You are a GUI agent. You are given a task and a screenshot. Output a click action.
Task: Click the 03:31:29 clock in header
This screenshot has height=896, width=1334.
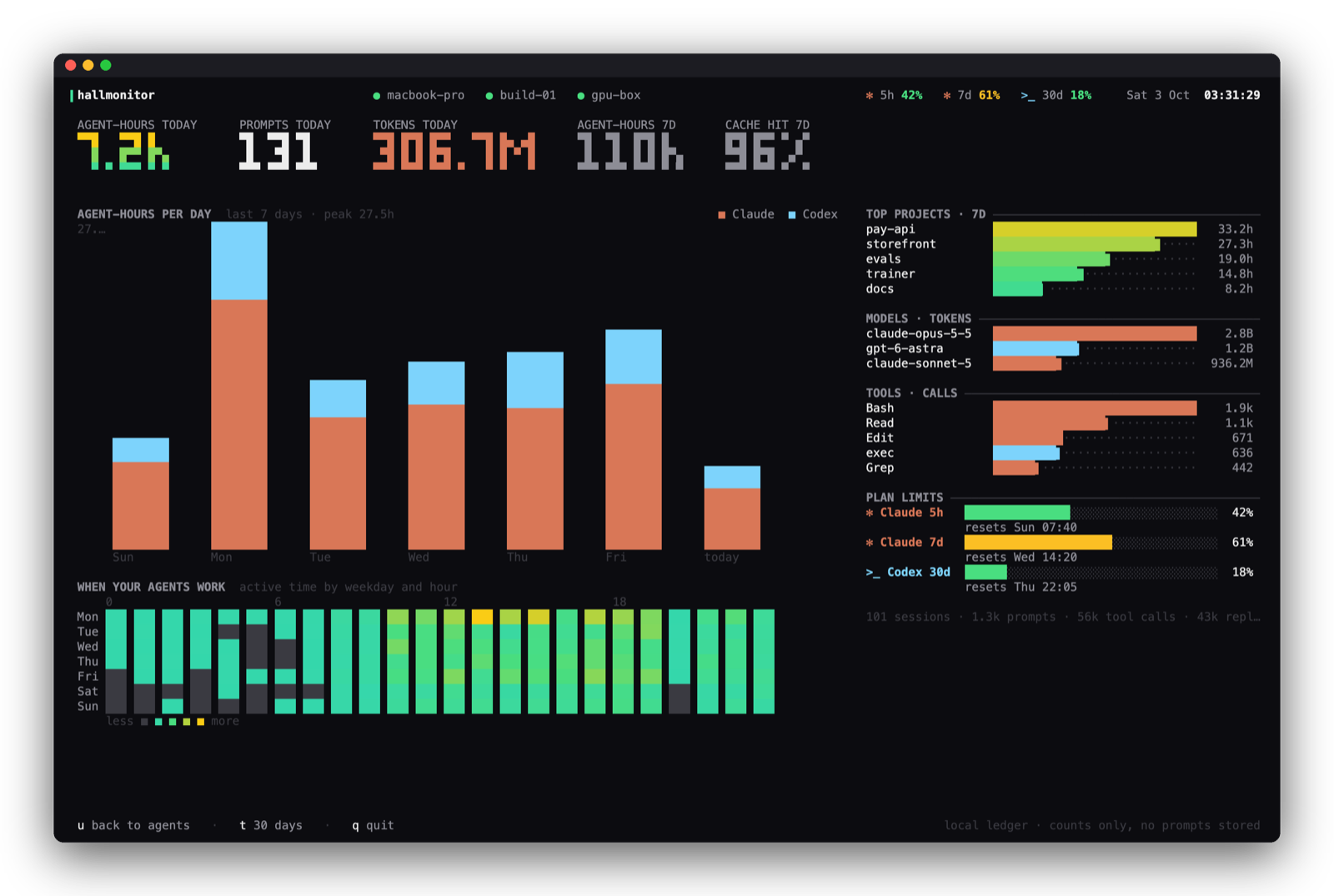click(x=1231, y=96)
